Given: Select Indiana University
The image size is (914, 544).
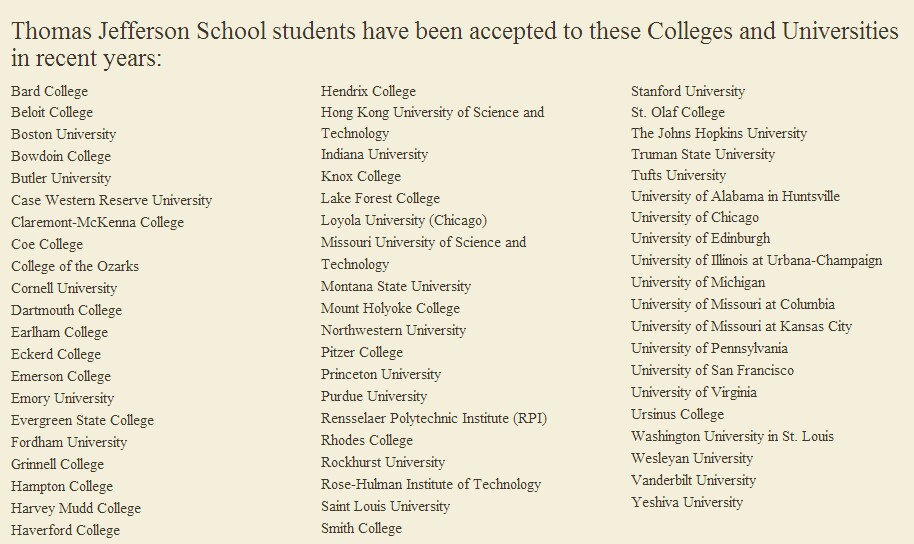Looking at the screenshot, I should [x=375, y=154].
